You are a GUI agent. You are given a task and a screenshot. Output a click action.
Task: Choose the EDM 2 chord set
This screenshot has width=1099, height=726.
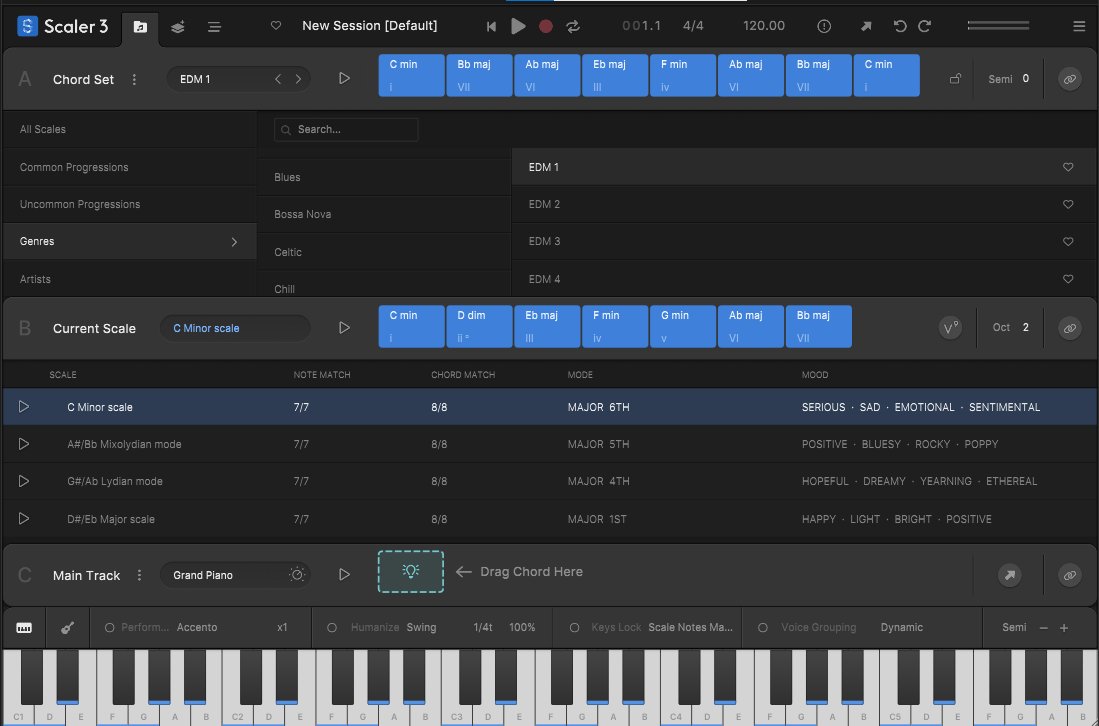(805, 205)
